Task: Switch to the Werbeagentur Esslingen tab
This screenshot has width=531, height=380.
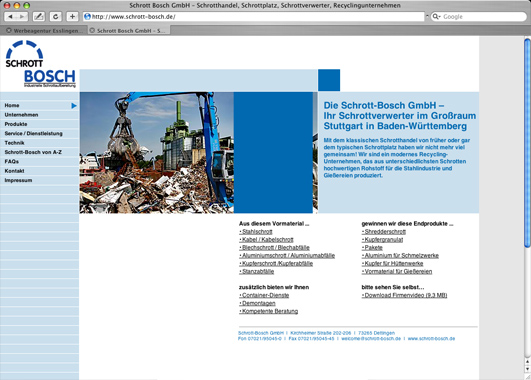Action: tap(44, 30)
